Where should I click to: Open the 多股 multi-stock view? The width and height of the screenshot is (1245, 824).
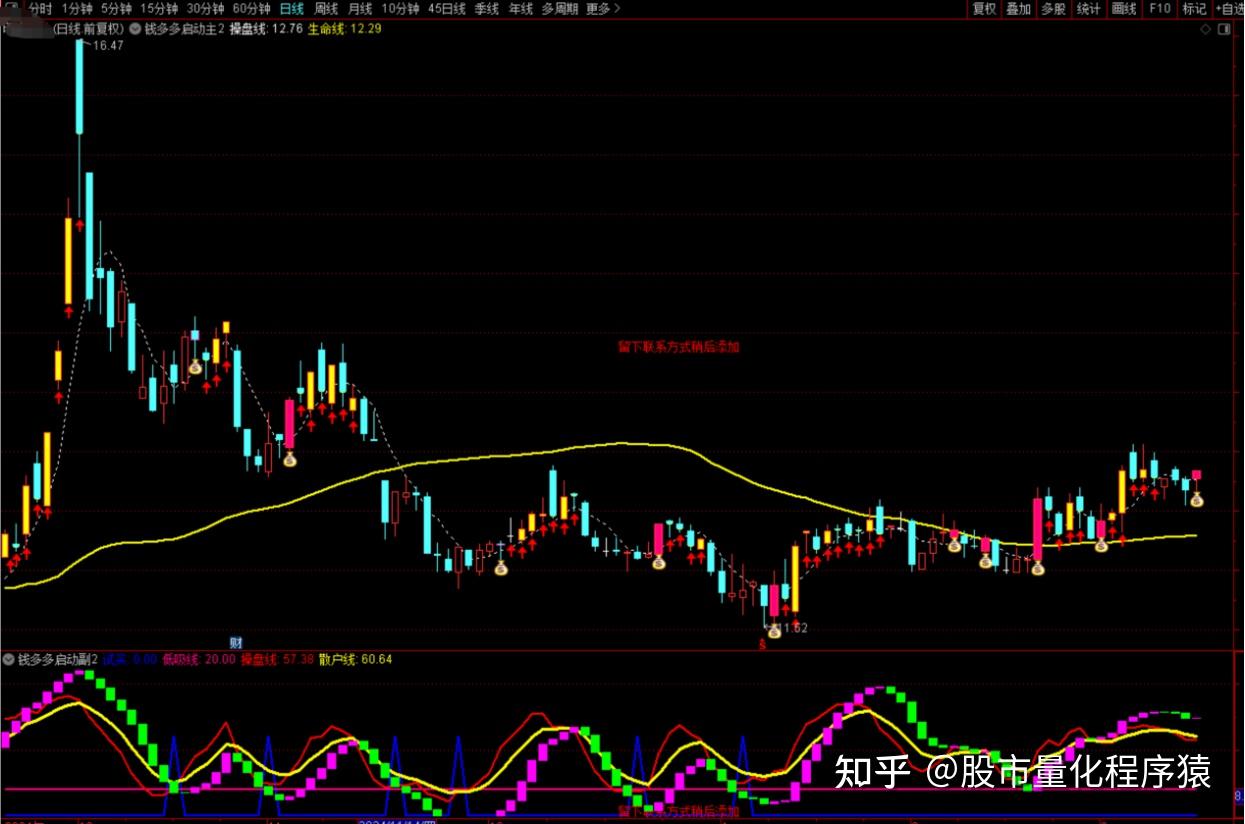point(1053,8)
